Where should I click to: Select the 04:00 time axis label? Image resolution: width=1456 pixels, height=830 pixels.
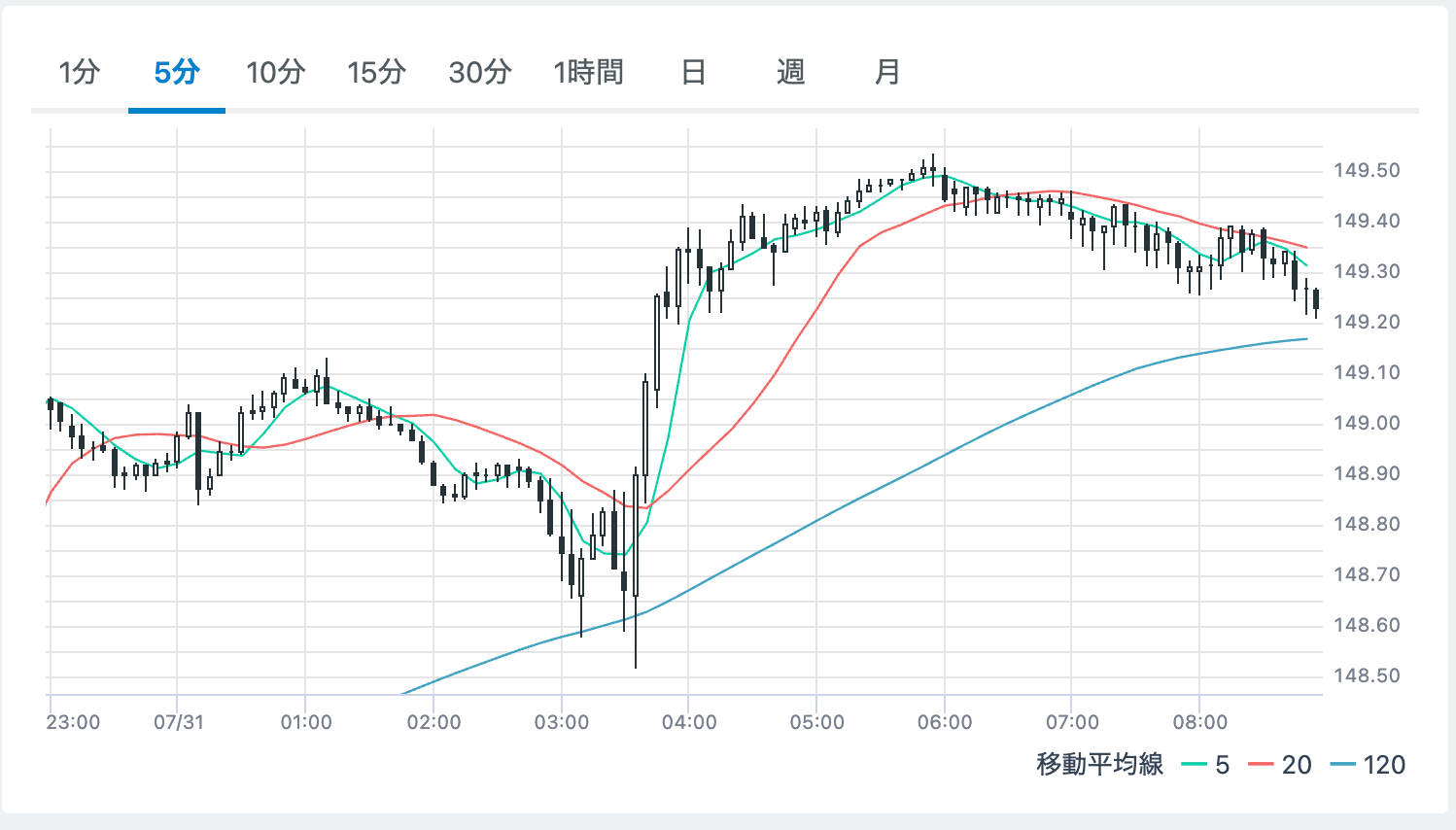(x=689, y=722)
